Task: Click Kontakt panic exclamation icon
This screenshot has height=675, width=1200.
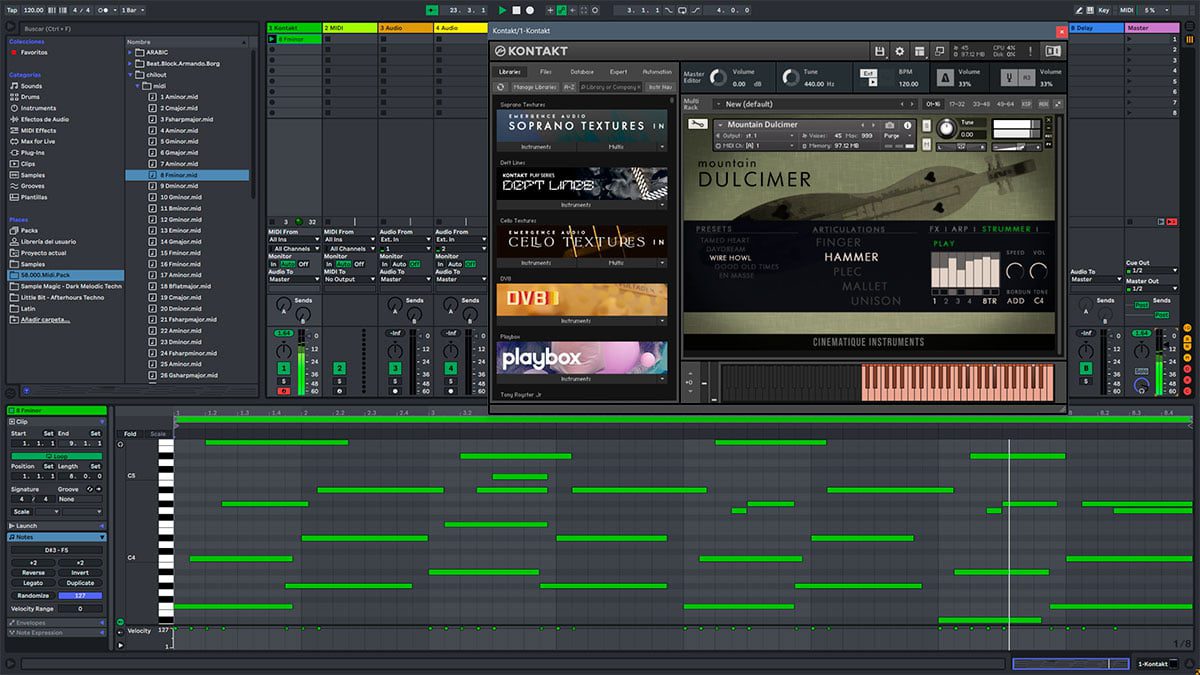Action: tap(1029, 51)
